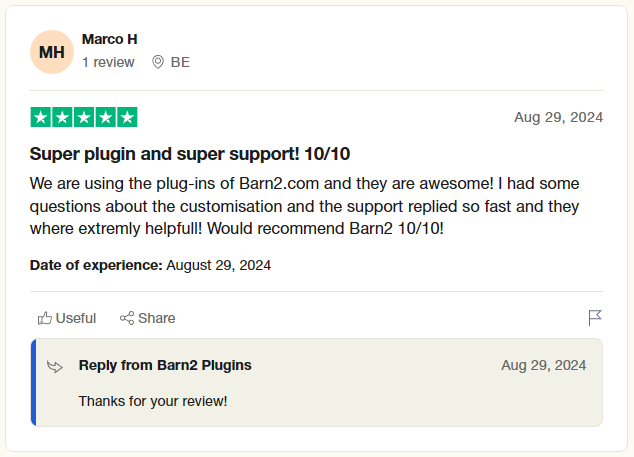Click the reply arrow icon

pos(56,367)
